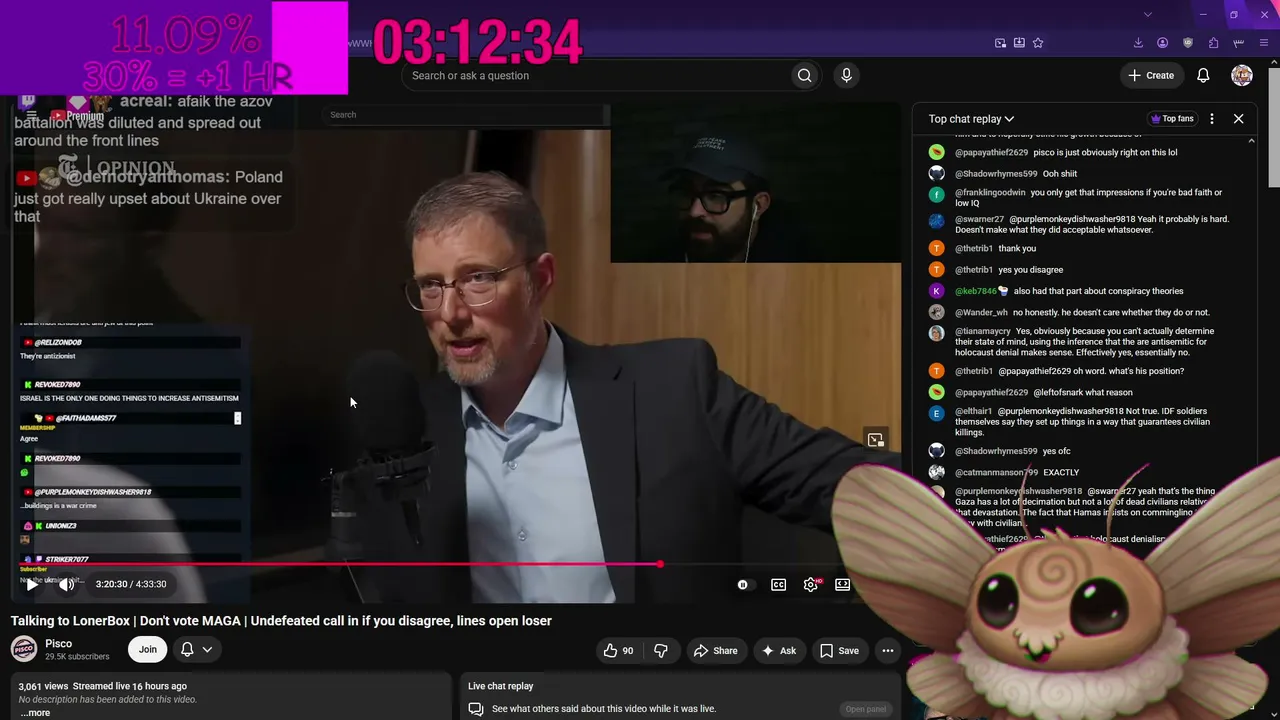Play the video with the play button

pos(32,585)
